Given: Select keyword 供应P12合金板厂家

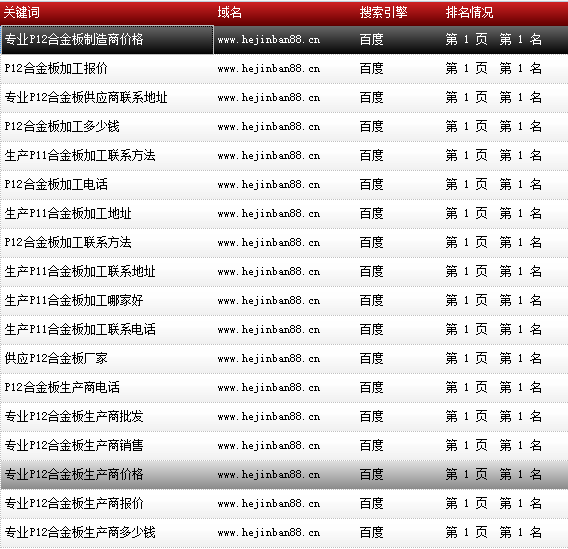Looking at the screenshot, I should 56,358.
